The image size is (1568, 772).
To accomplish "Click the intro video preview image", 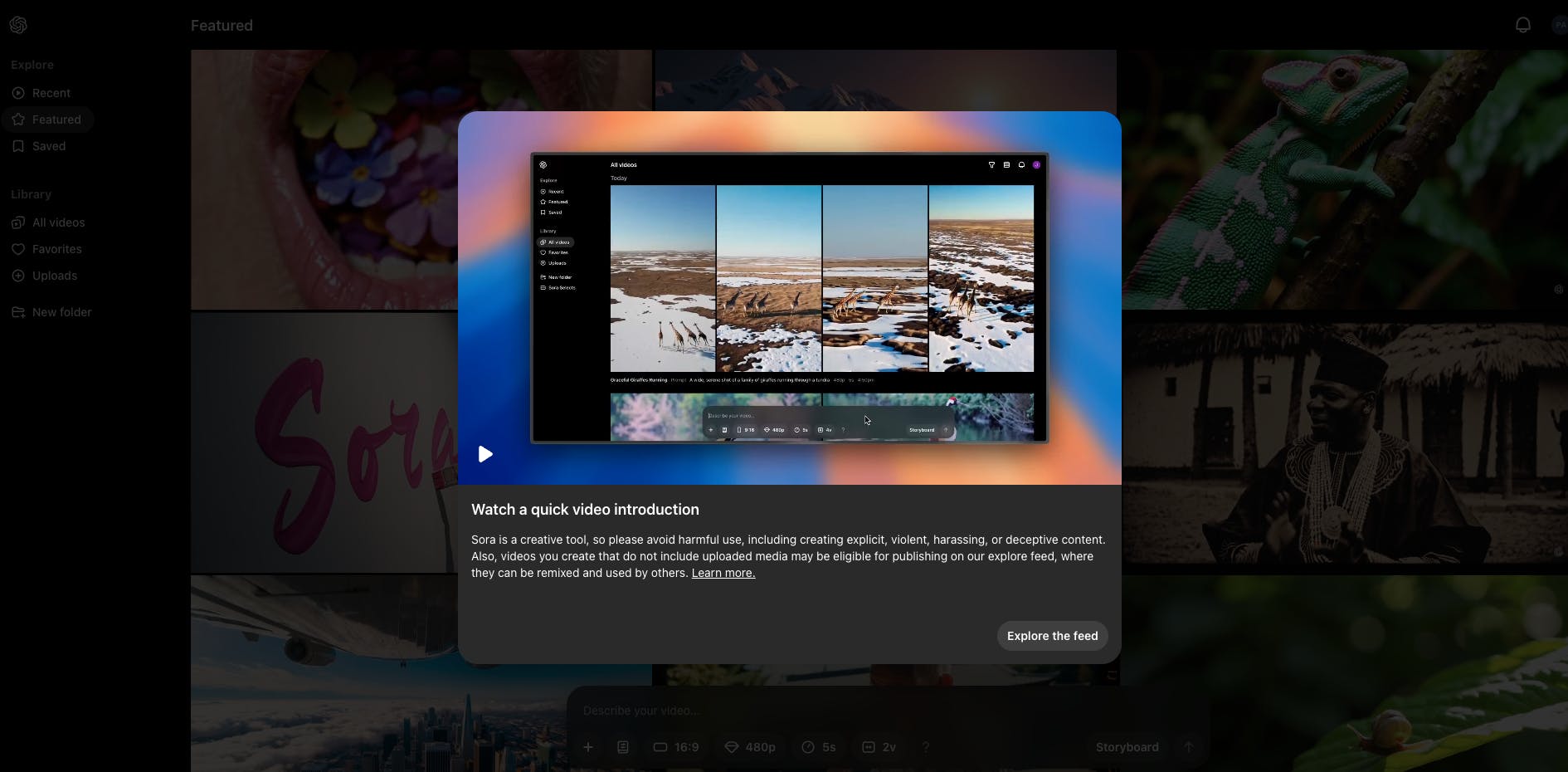I will pyautogui.click(x=790, y=298).
